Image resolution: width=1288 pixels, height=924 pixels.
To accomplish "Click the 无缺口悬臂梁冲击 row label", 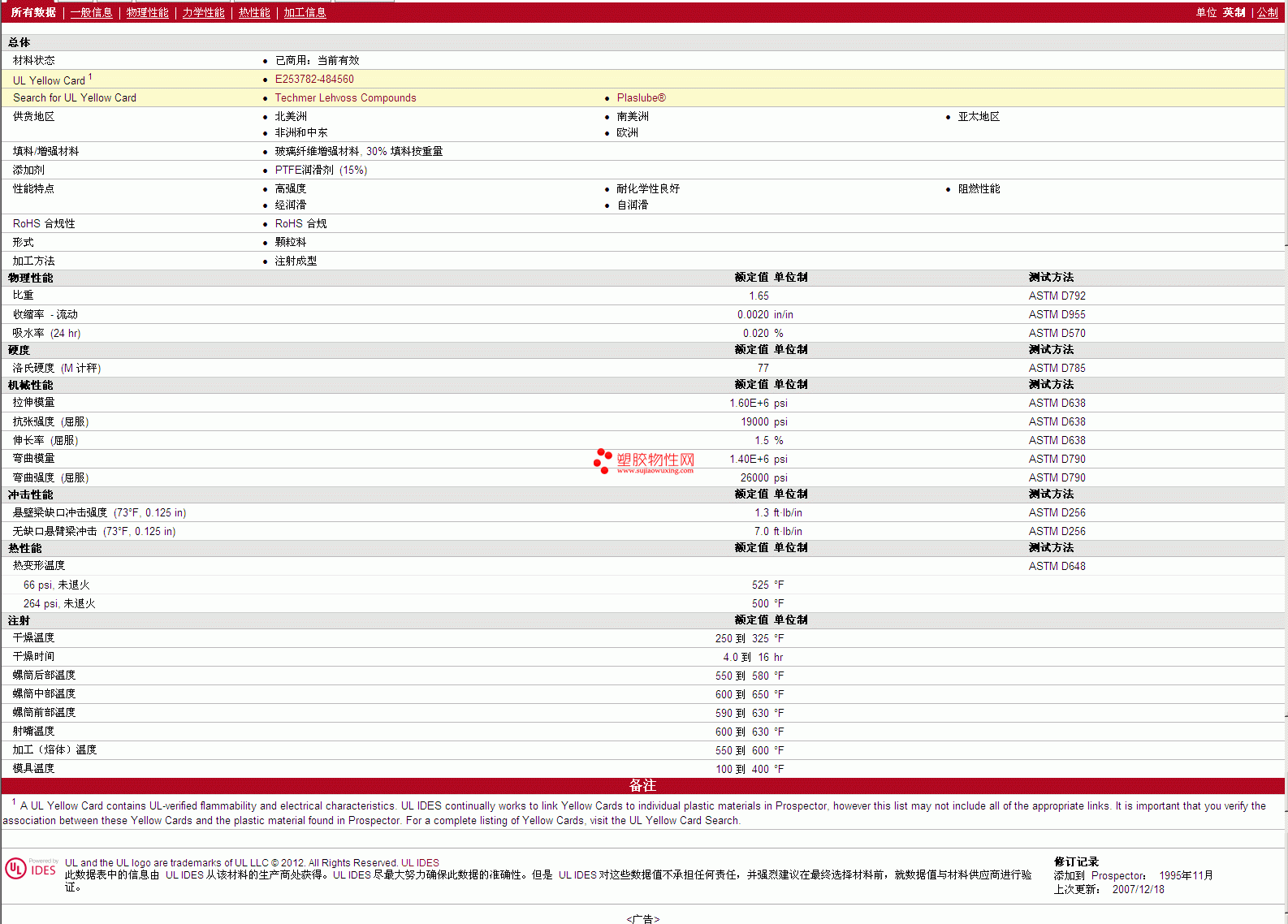I will [94, 532].
